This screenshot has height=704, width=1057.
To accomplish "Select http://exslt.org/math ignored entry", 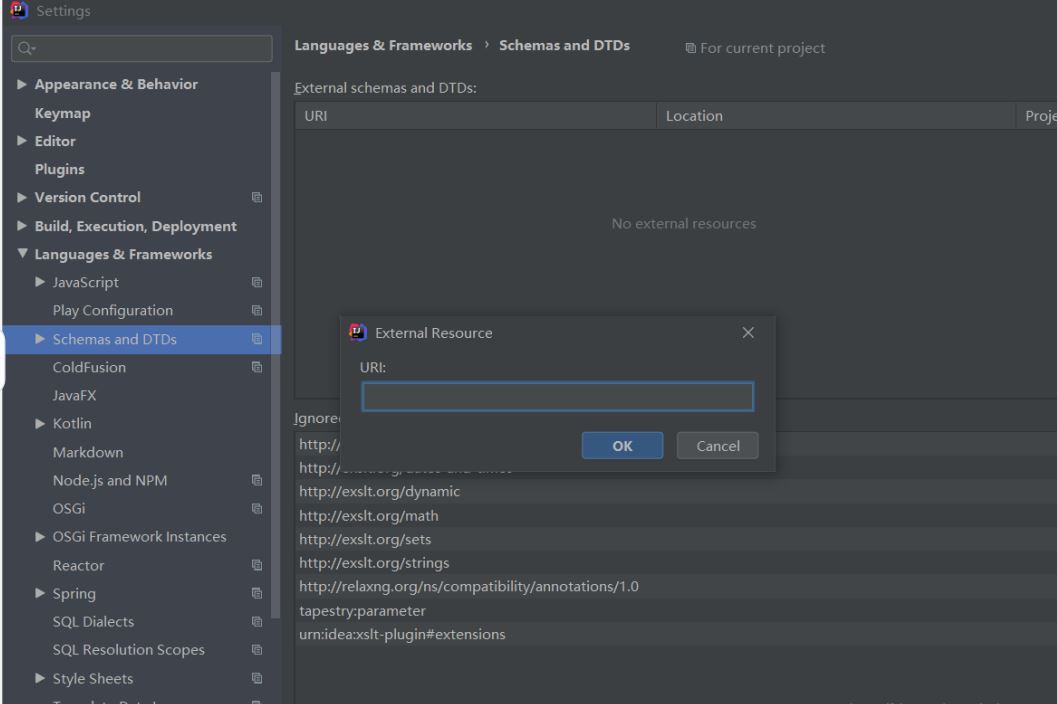I will tap(676, 516).
